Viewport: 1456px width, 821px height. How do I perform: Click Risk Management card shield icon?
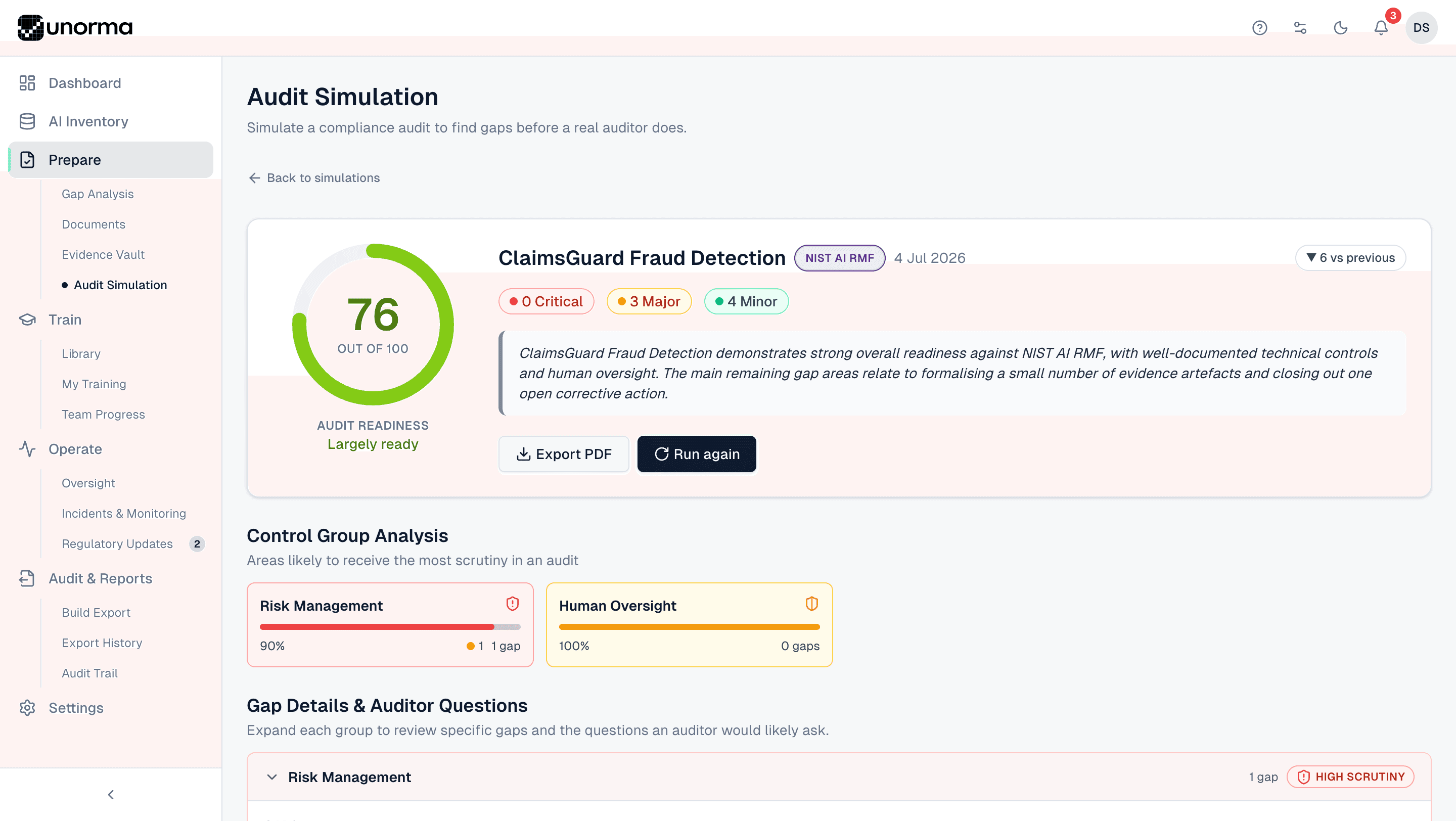512,604
